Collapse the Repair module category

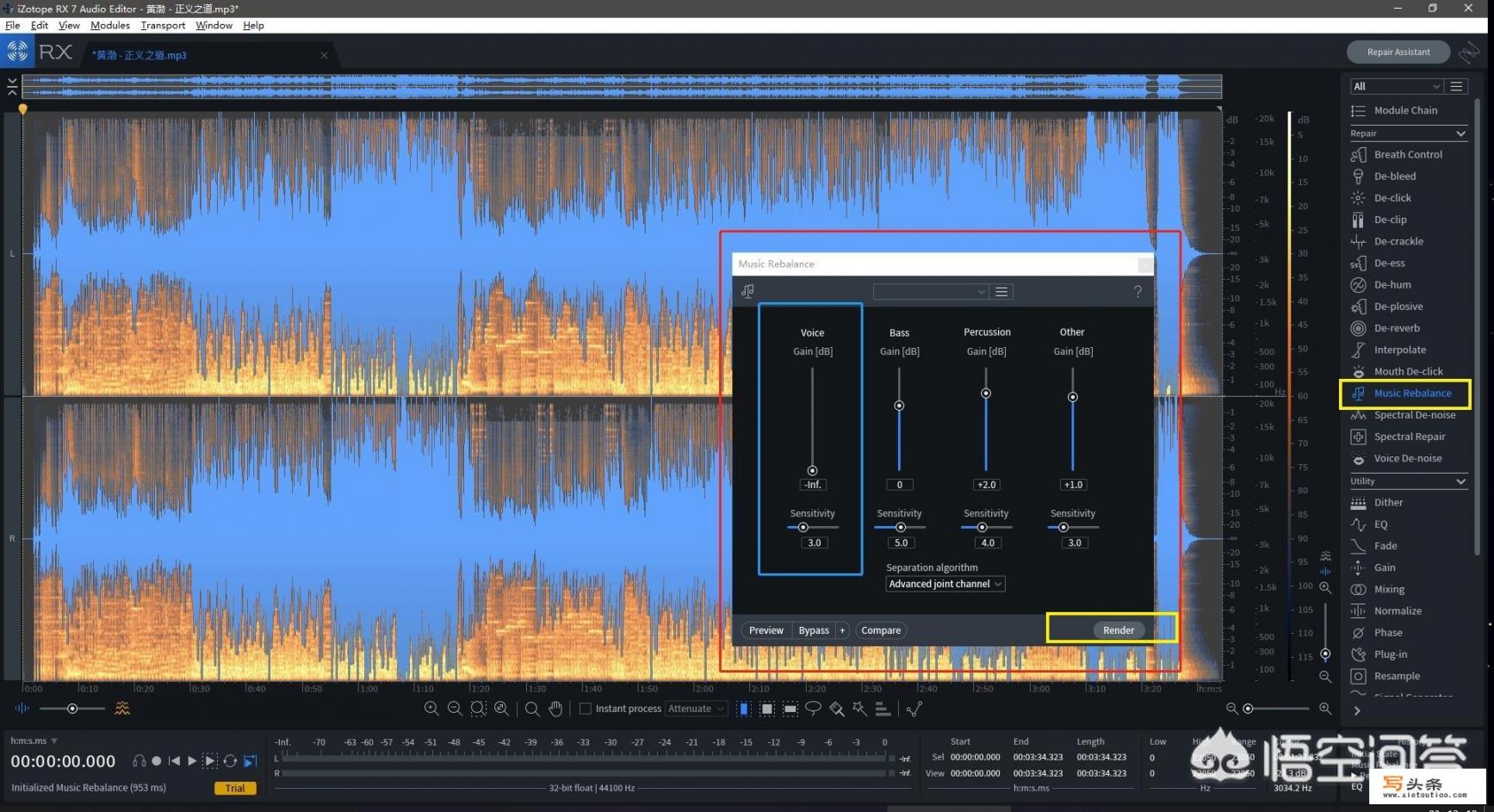click(1460, 133)
